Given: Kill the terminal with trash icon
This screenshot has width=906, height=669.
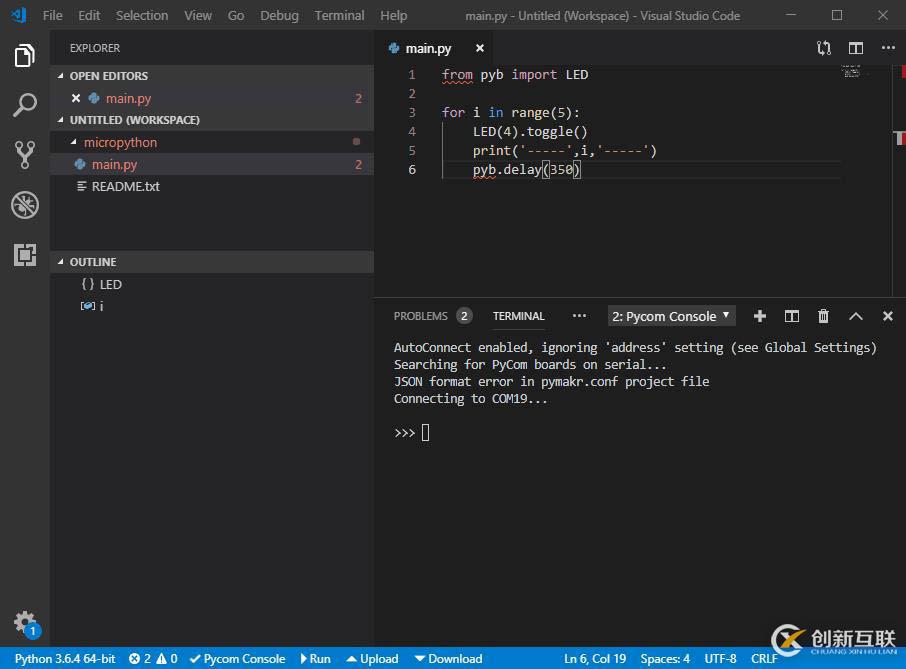Looking at the screenshot, I should pos(823,316).
